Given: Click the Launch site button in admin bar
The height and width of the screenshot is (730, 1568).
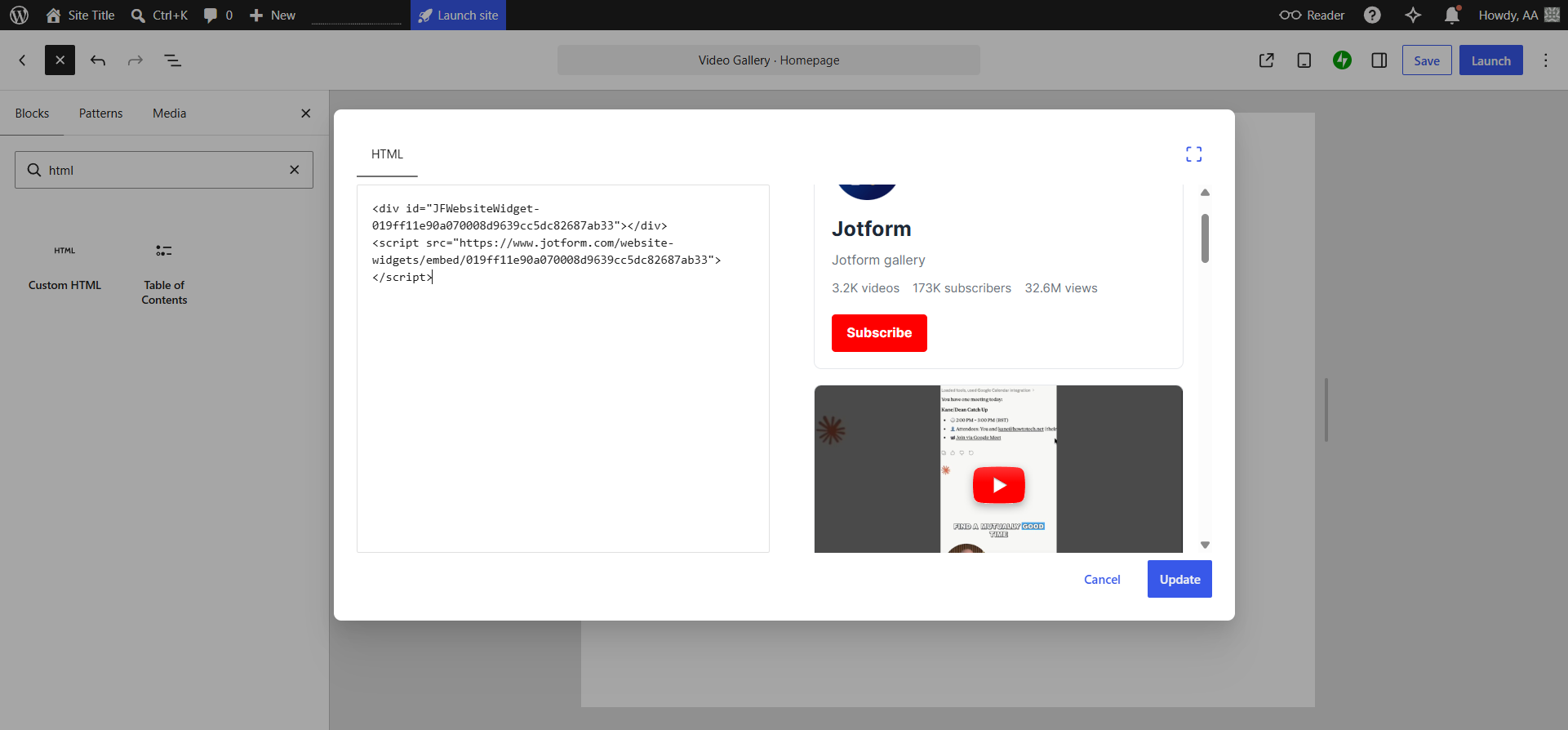Looking at the screenshot, I should 458,15.
